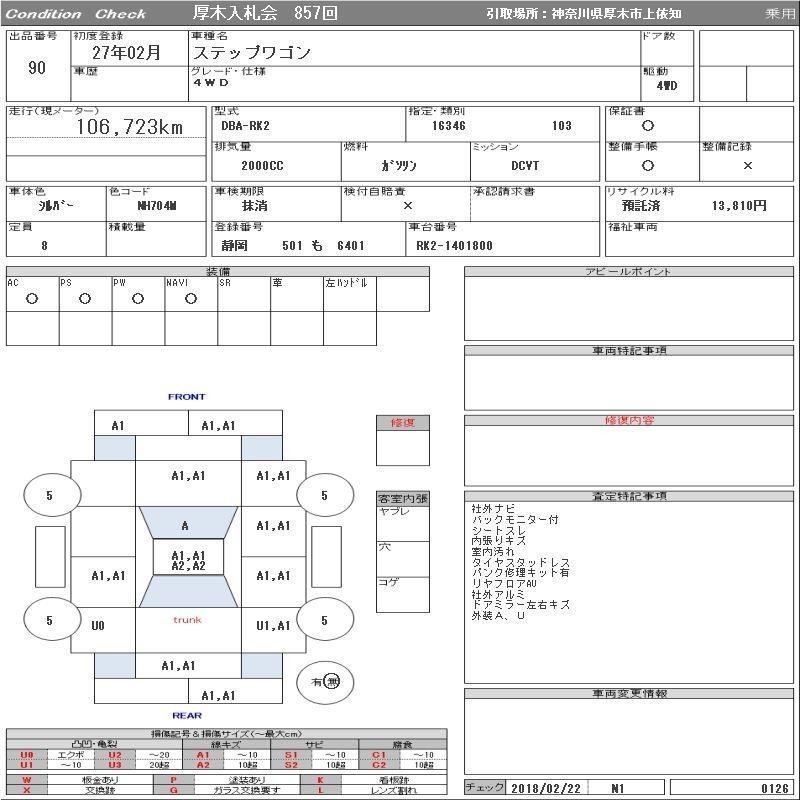Click the タイヤスタッドレス note line
Image resolution: width=800 pixels, height=800 pixels.
point(520,562)
